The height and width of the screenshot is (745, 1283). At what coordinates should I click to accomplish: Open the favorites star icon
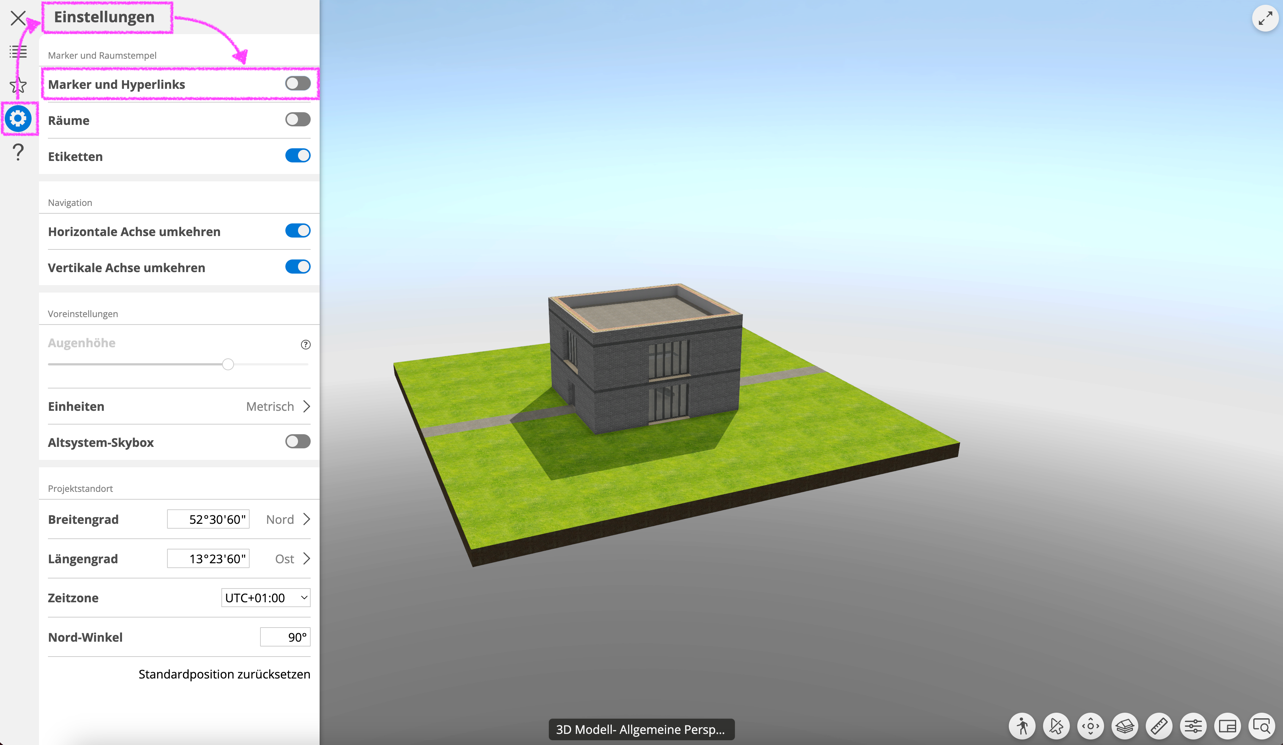(x=18, y=85)
